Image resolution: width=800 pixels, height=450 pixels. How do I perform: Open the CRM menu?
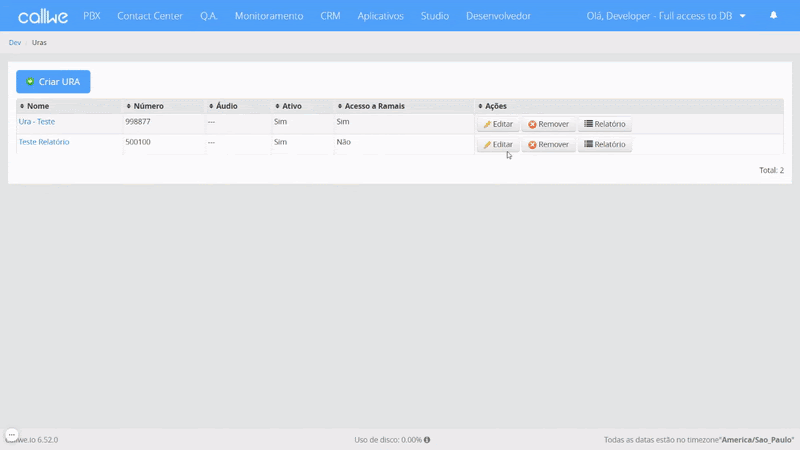point(330,16)
